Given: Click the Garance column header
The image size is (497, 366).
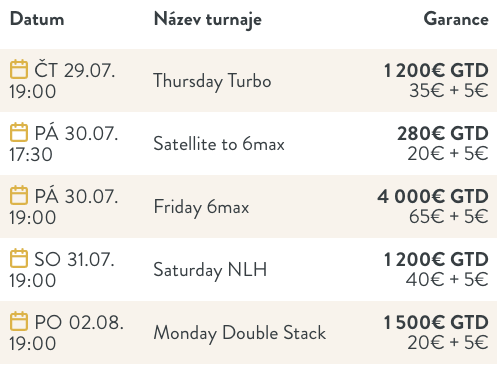Looking at the screenshot, I should 456,19.
